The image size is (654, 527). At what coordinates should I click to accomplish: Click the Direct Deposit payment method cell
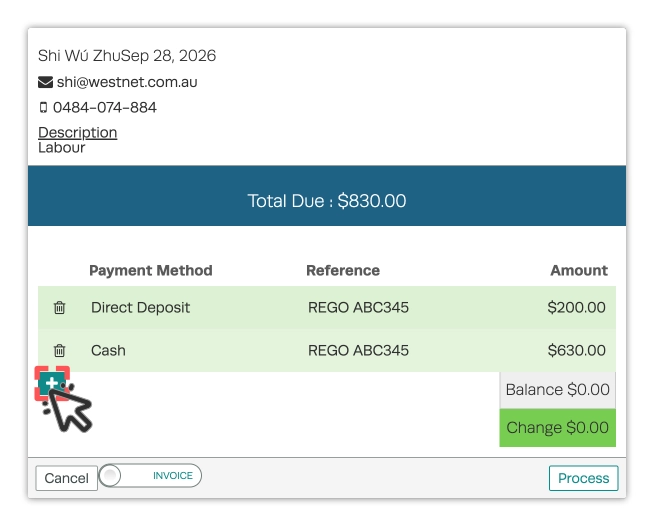point(140,308)
